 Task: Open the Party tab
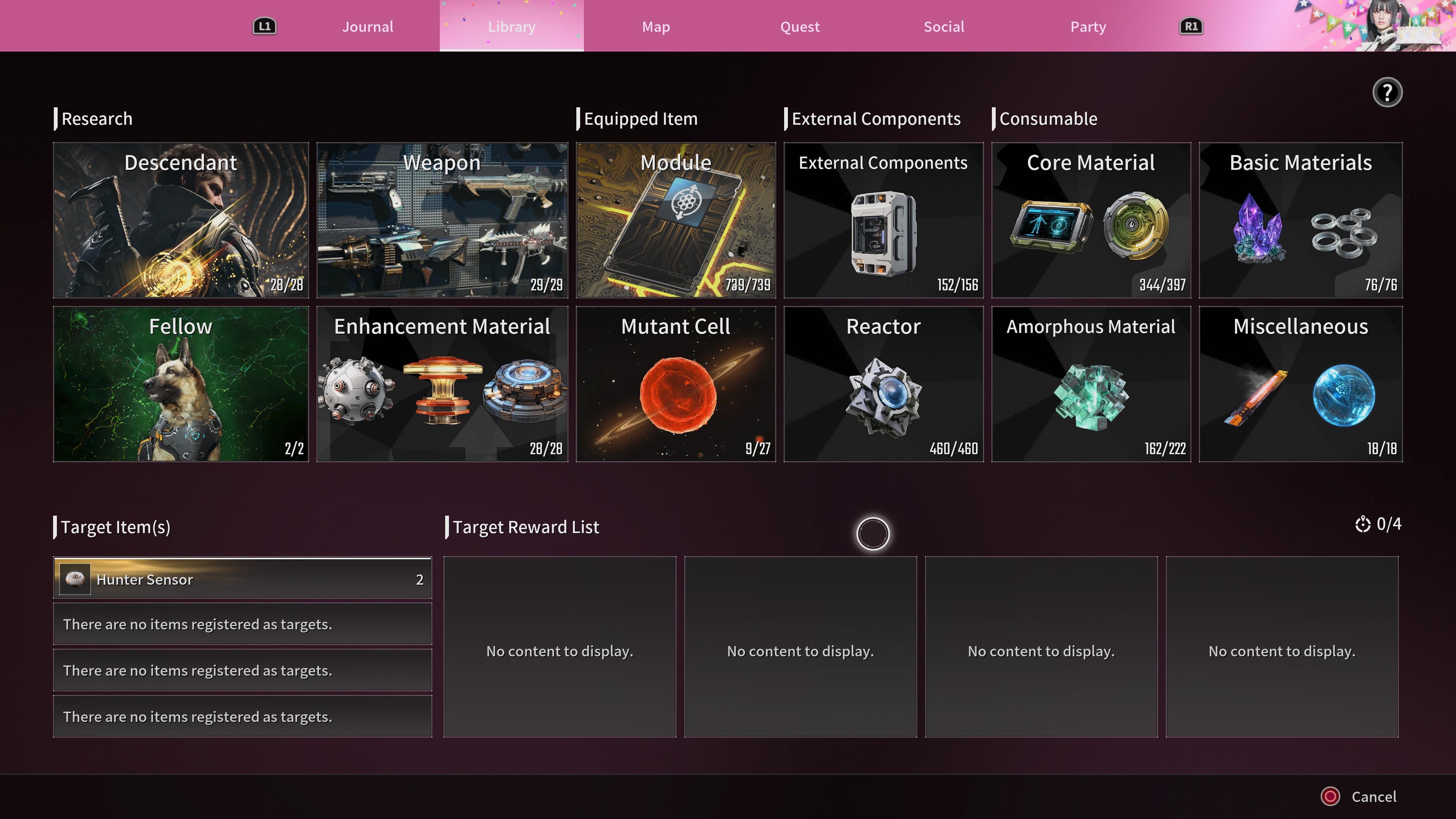coord(1088,27)
